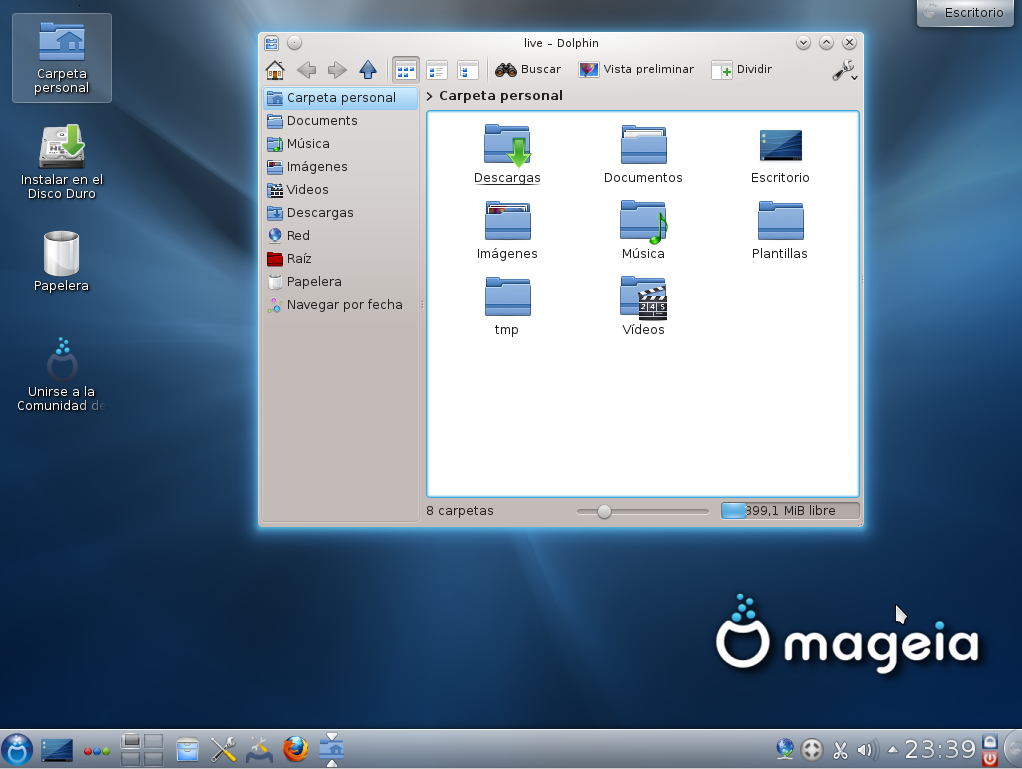Switch to columns view mode
The height and width of the screenshot is (769, 1022).
tap(468, 70)
